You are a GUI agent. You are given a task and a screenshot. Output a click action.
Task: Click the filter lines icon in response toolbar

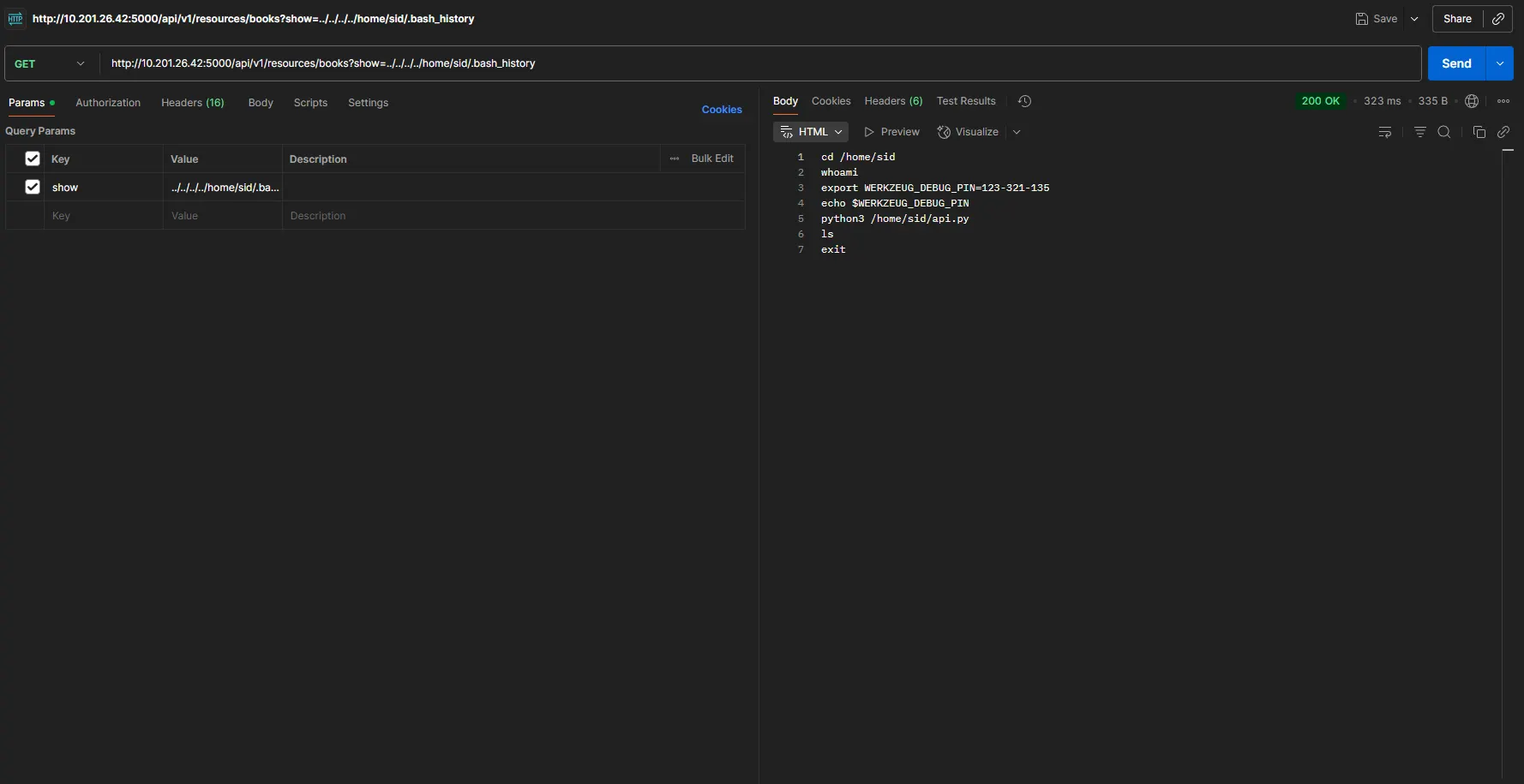1420,131
